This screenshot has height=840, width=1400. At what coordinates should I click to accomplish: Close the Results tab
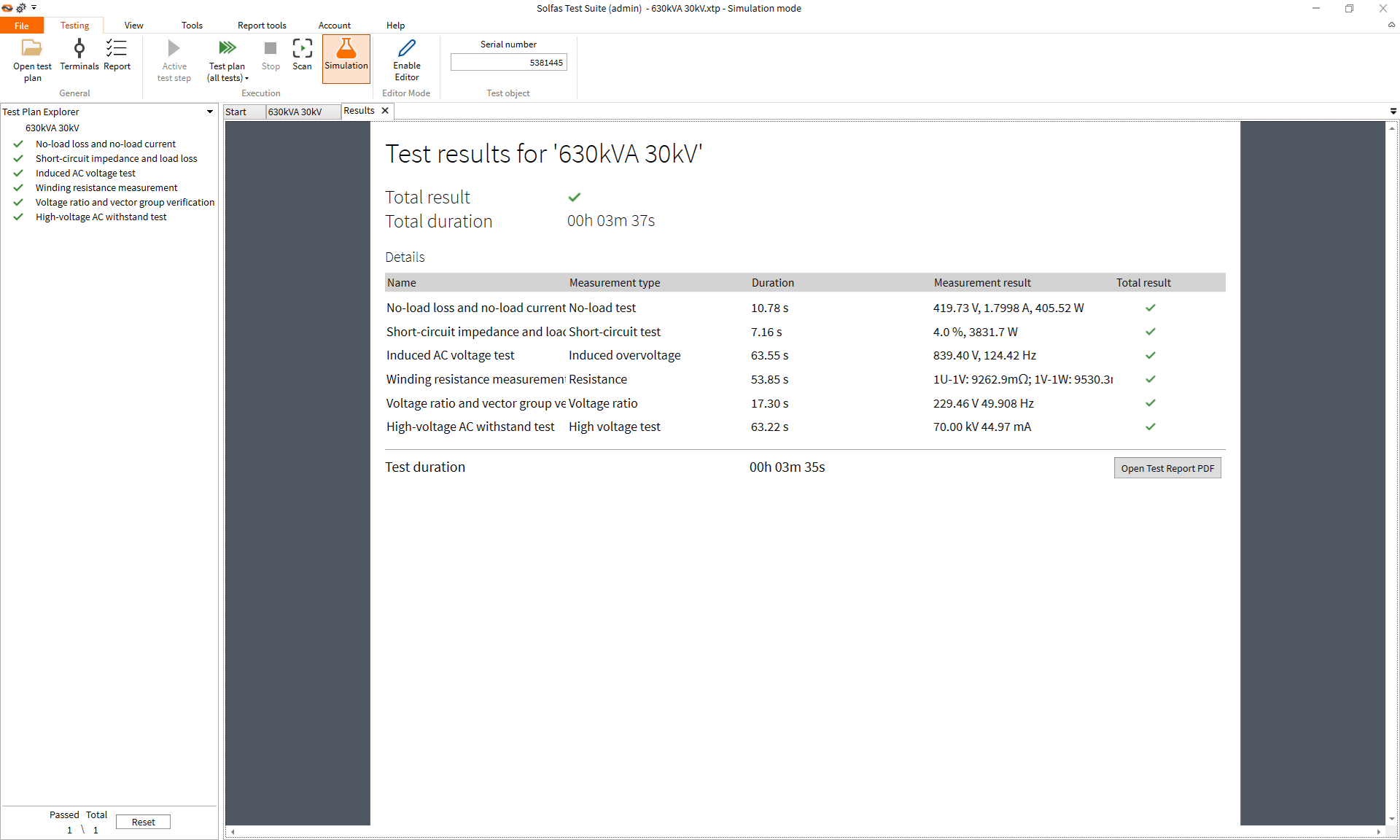point(385,111)
